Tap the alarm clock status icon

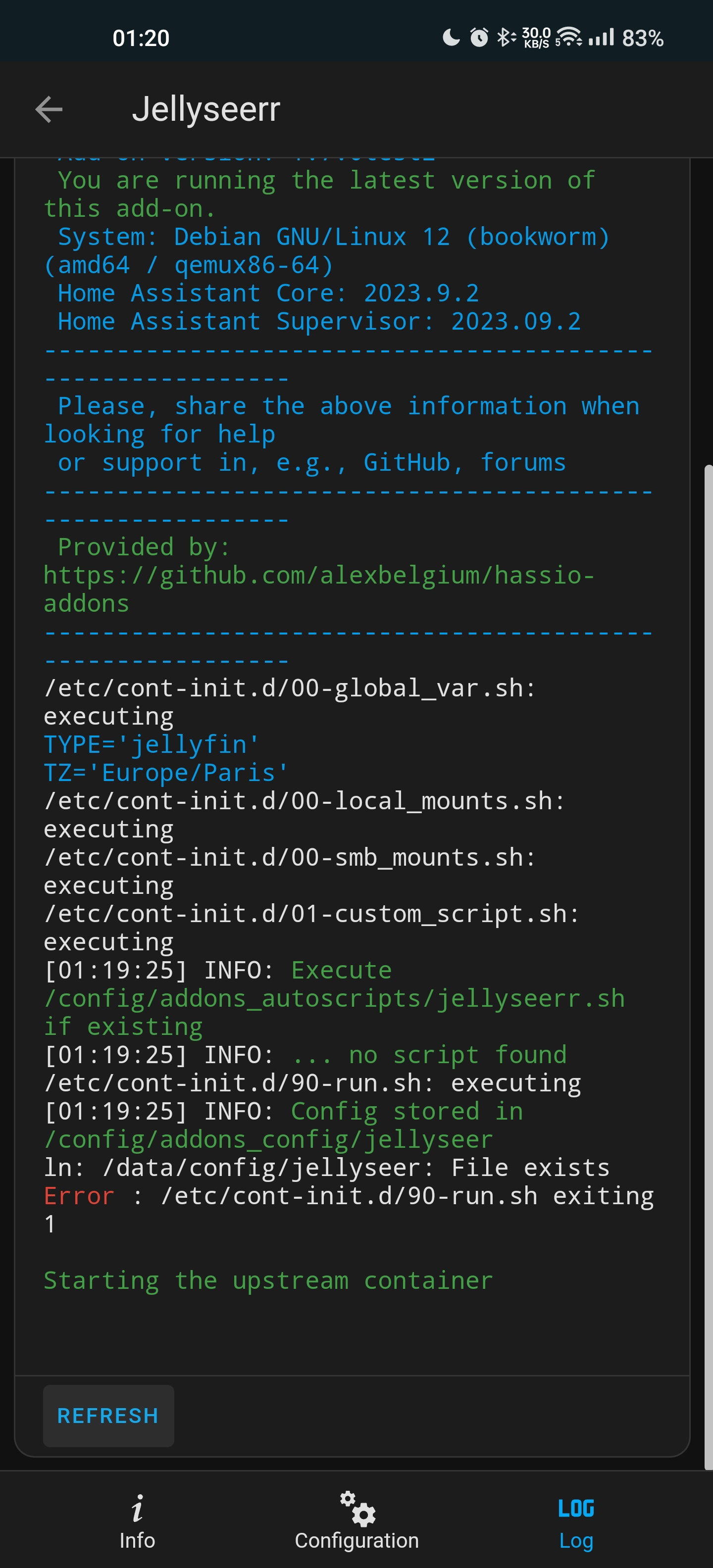click(480, 38)
